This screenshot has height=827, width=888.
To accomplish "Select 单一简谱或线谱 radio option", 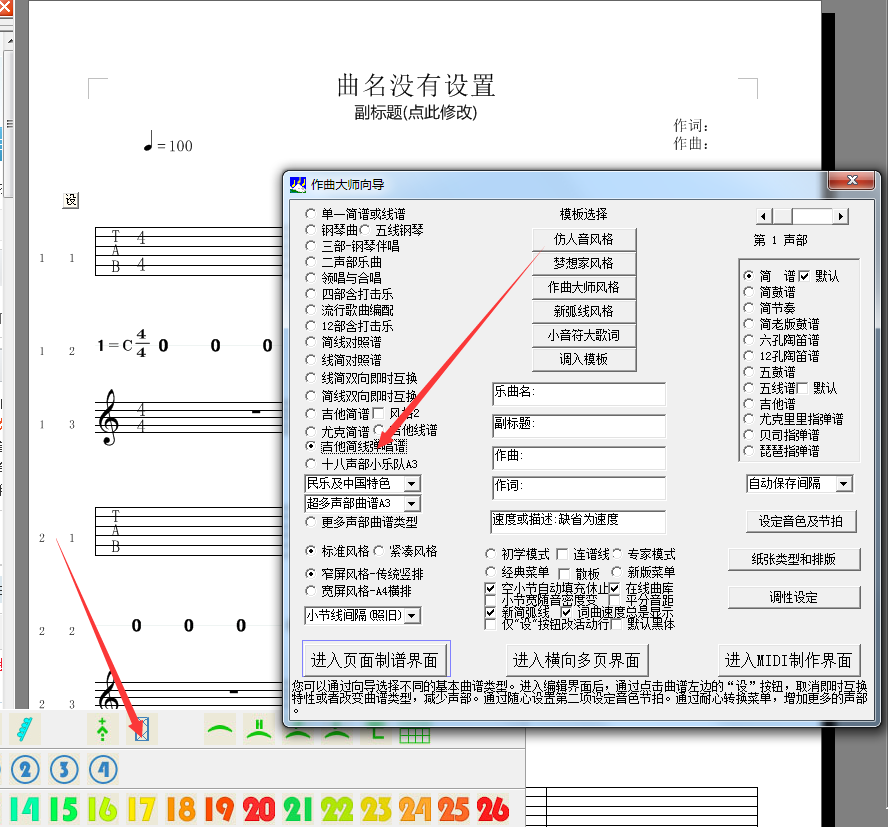I will [x=310, y=214].
